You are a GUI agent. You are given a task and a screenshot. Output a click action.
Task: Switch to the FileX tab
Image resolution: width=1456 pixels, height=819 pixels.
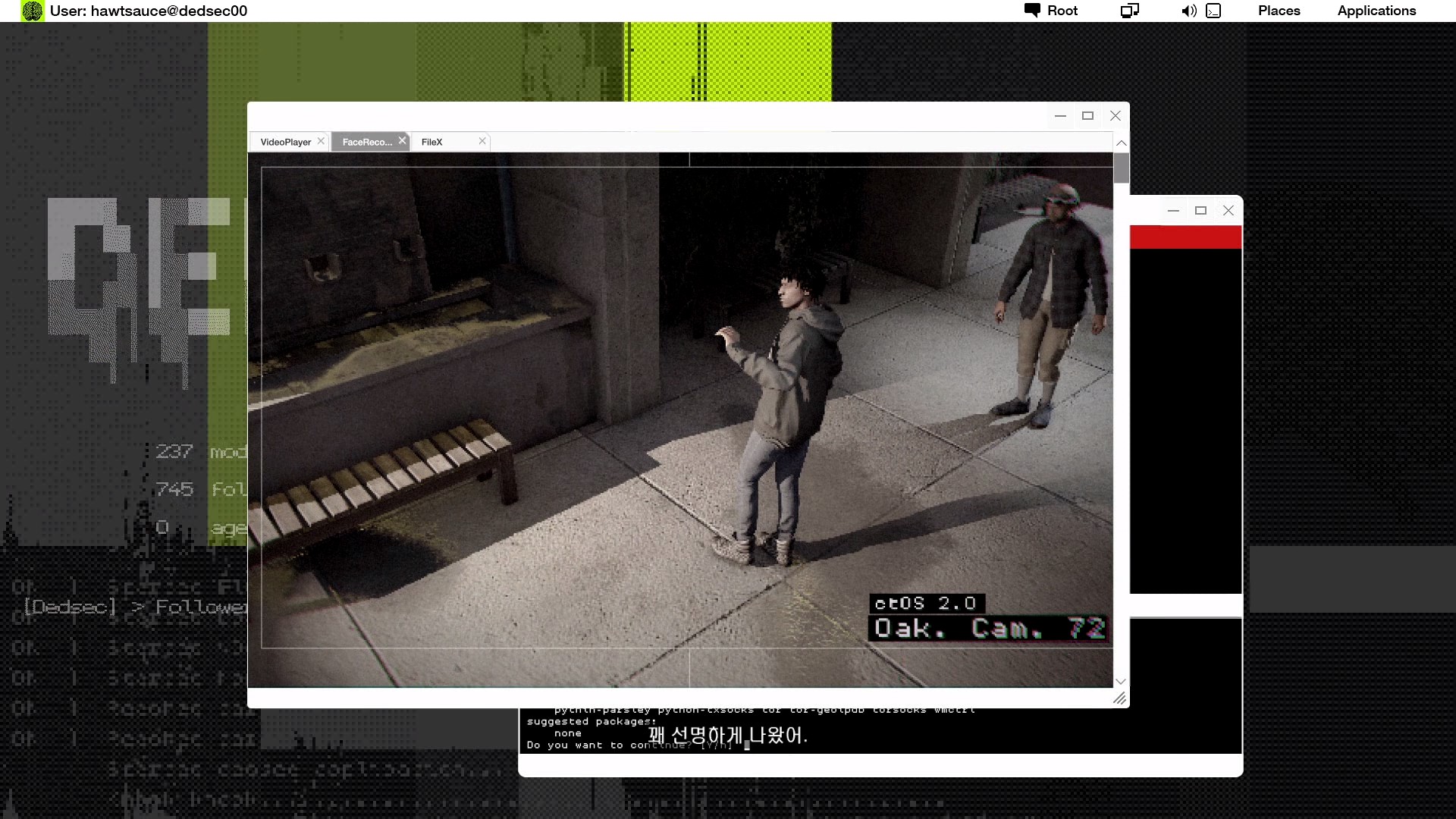[x=432, y=142]
